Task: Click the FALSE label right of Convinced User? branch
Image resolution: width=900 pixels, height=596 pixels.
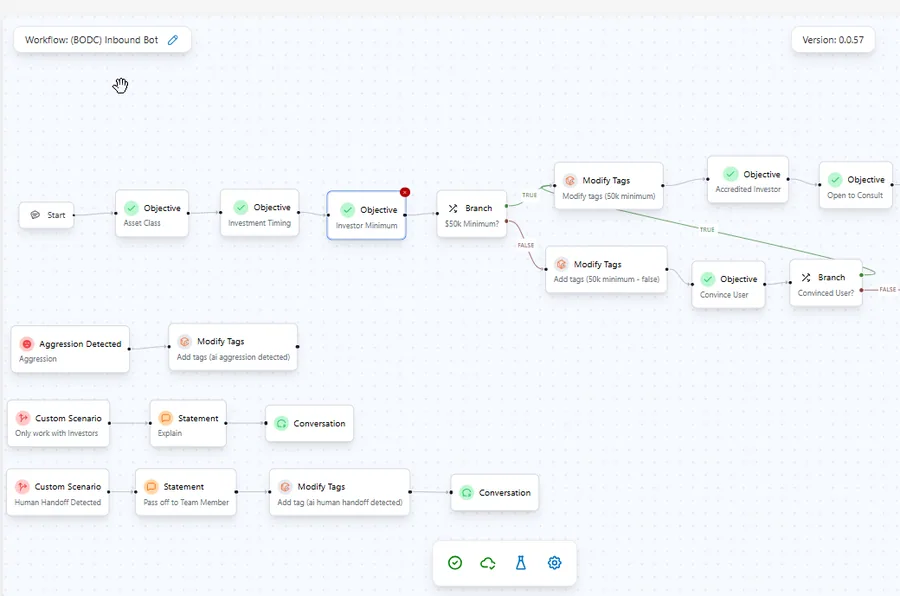Action: pos(887,289)
